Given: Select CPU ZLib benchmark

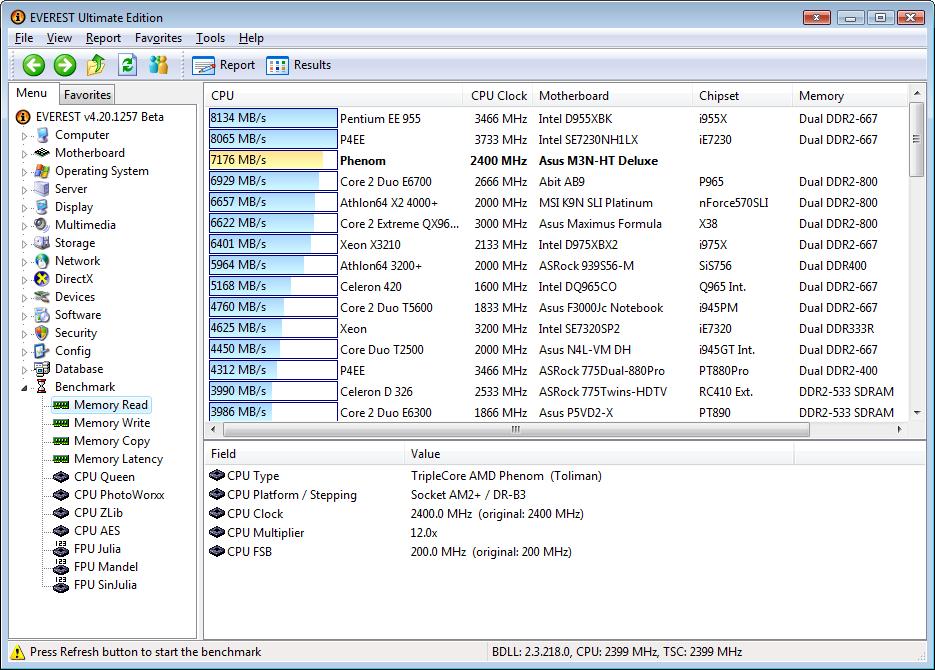Looking at the screenshot, I should (x=98, y=513).
